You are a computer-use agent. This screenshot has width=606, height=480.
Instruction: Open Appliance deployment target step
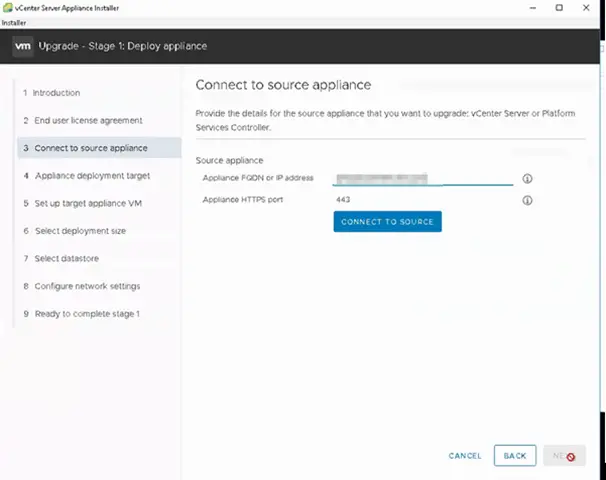tap(87, 176)
